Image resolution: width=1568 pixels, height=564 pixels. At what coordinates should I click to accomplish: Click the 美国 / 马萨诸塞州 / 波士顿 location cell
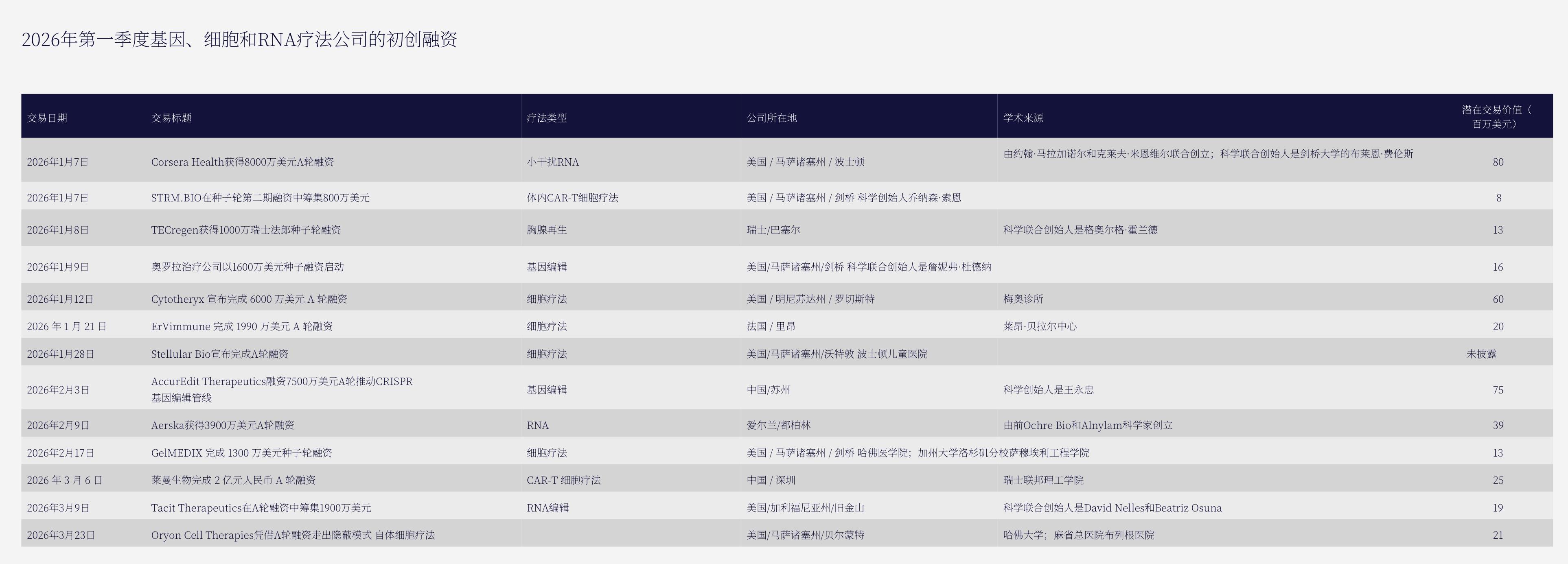point(805,162)
